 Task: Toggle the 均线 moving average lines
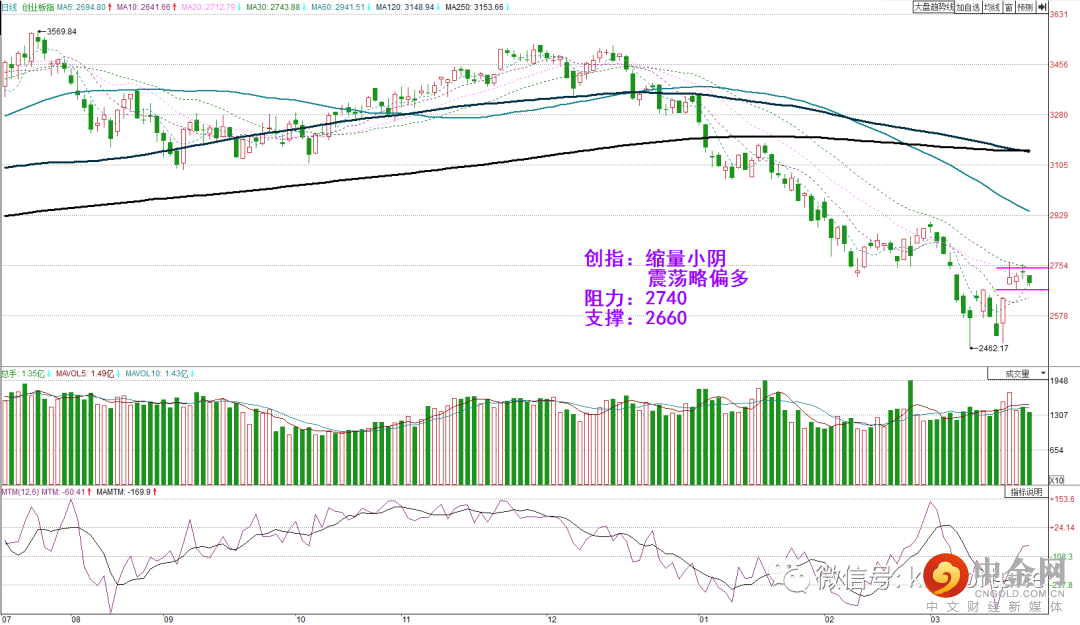pos(993,8)
